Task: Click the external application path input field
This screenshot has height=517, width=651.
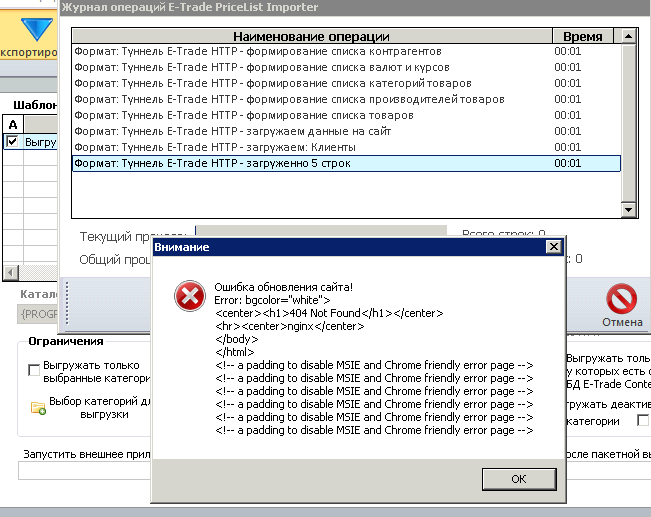Action: point(84,471)
